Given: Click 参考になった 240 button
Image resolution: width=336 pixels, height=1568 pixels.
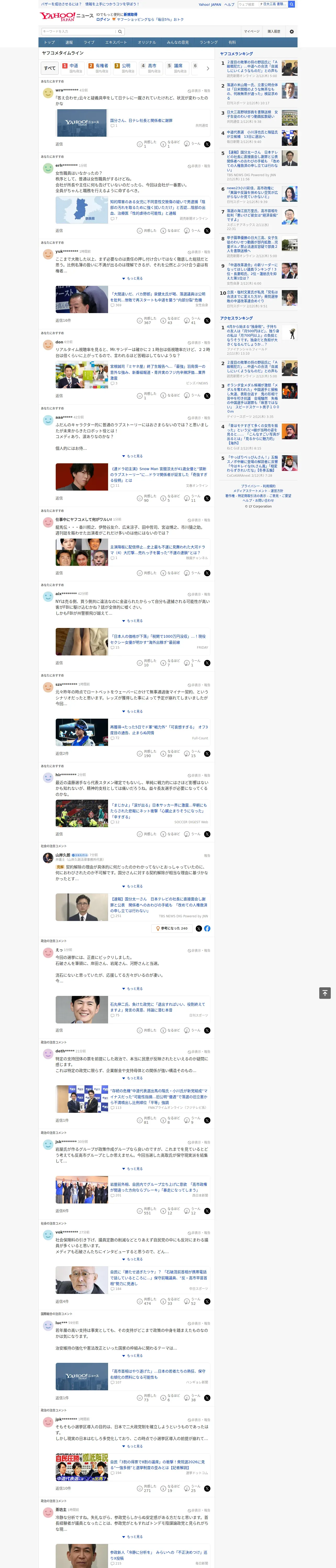Looking at the screenshot, I should [x=172, y=928].
